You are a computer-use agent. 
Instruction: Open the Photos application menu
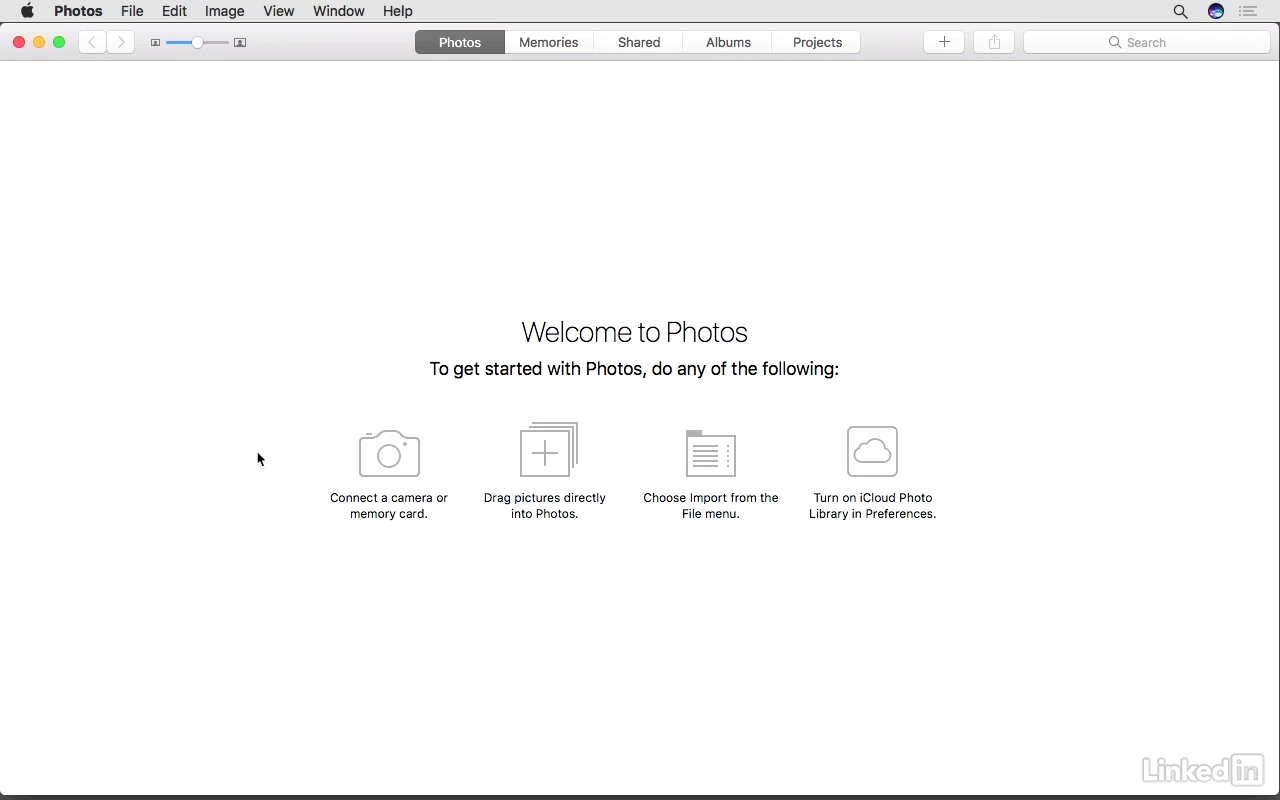click(78, 11)
